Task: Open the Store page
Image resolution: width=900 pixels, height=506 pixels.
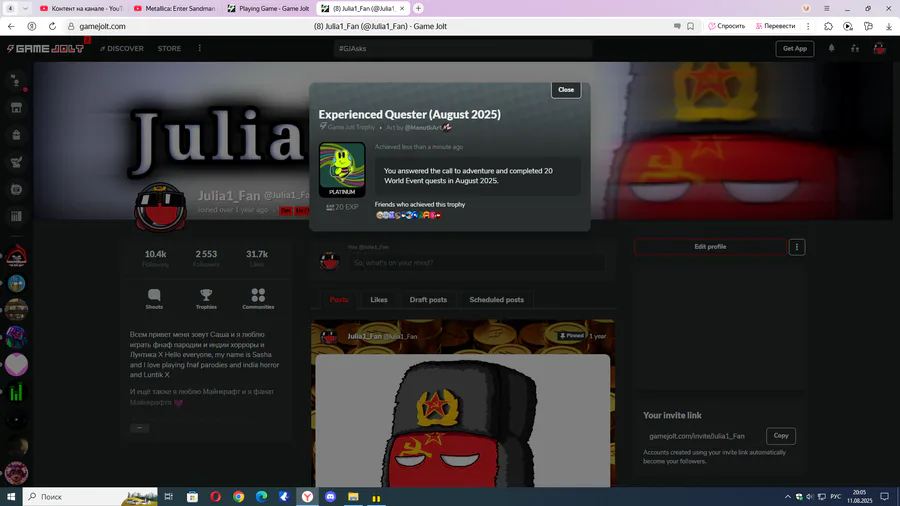Action: (169, 49)
